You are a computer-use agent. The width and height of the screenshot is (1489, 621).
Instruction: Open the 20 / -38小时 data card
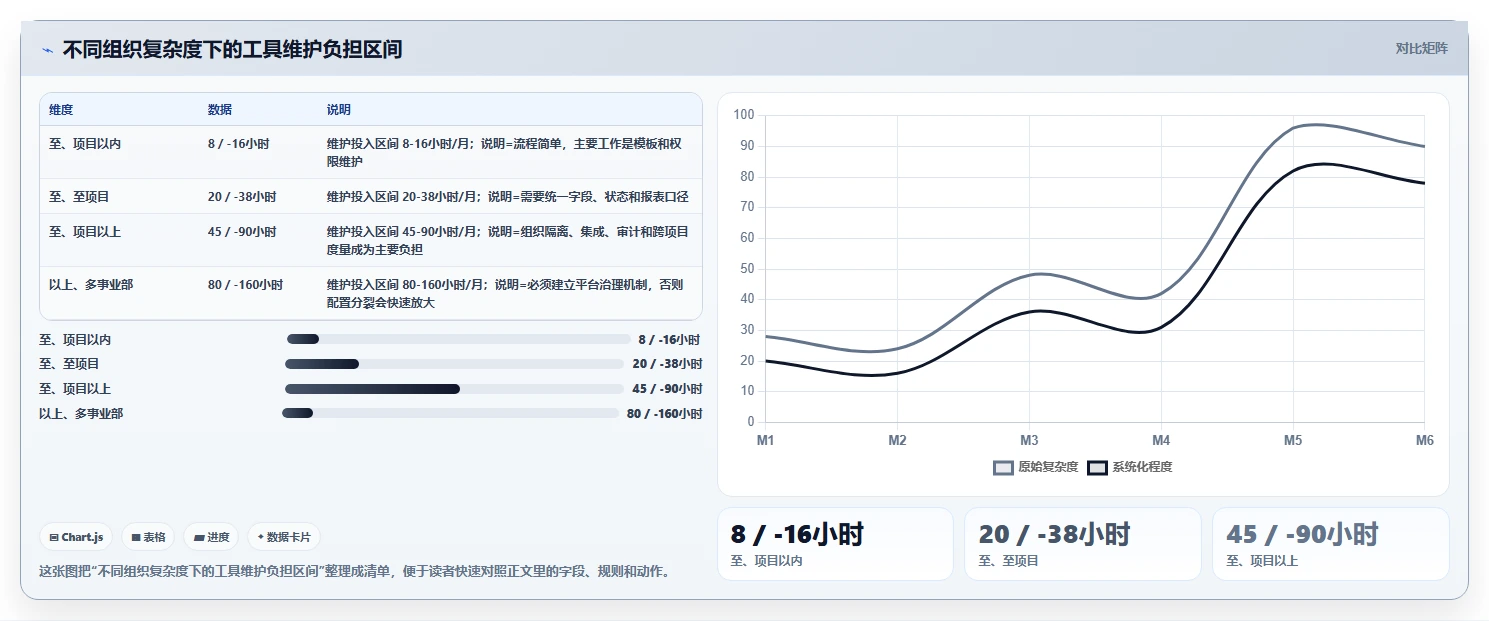[1083, 544]
